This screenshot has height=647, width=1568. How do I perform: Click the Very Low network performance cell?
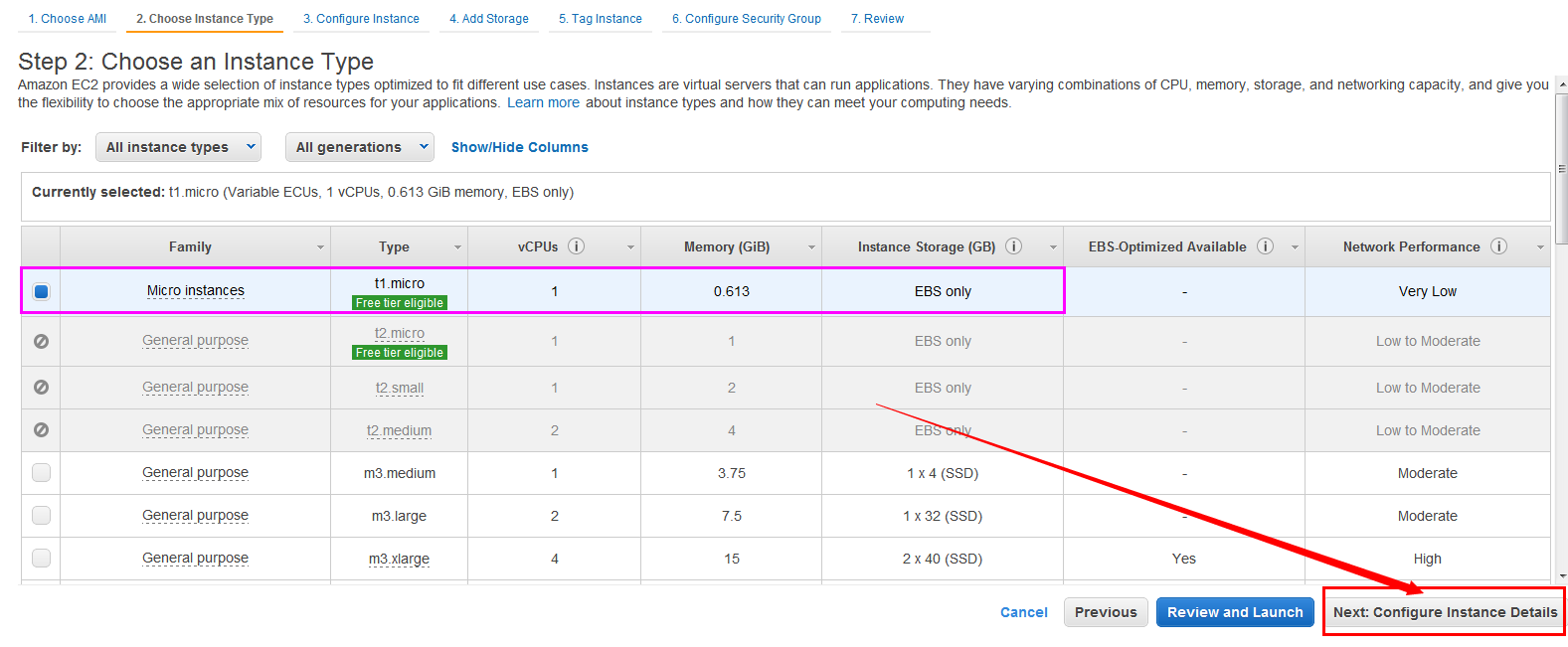(1428, 291)
